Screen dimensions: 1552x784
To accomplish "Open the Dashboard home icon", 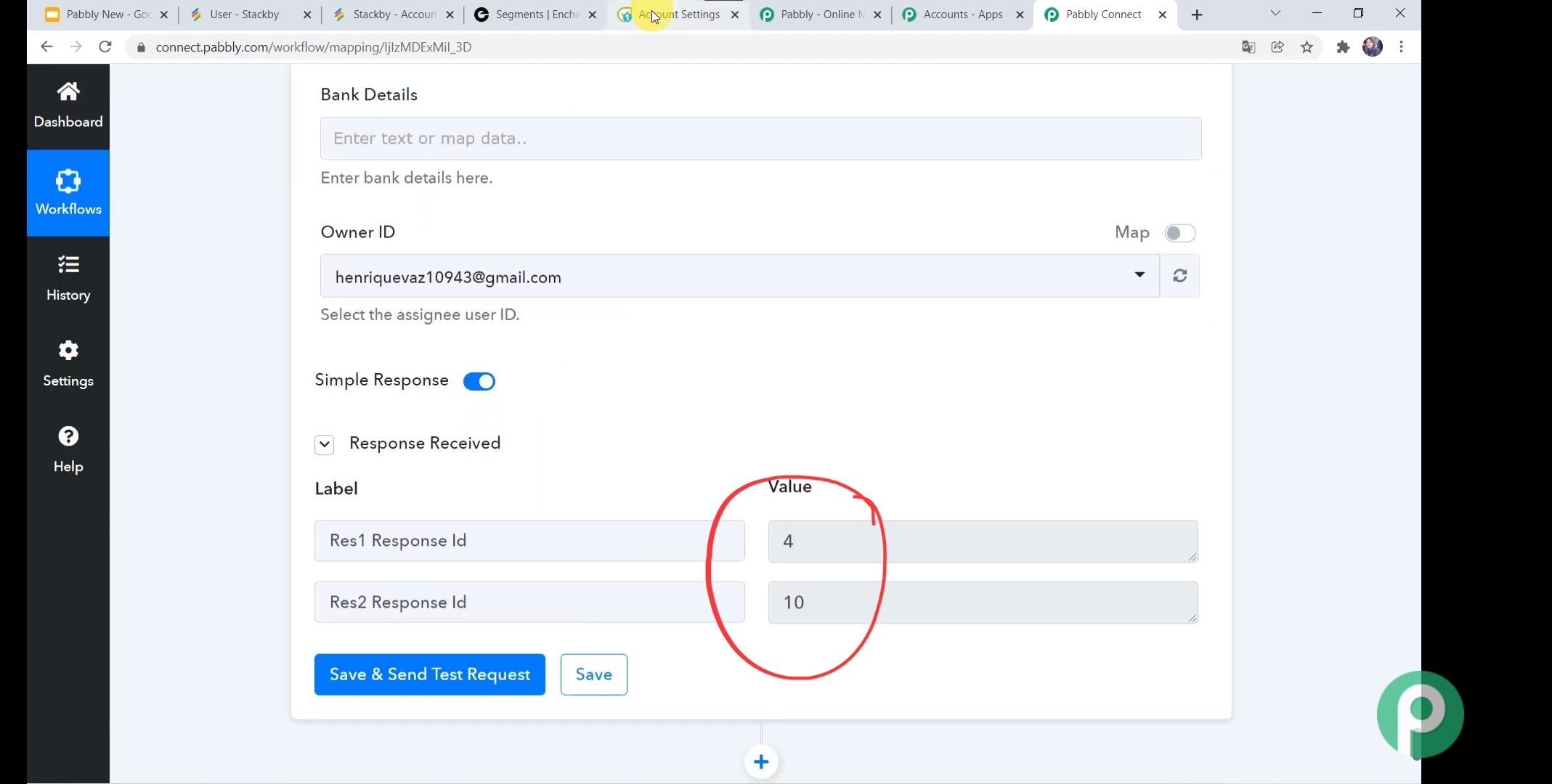I will [68, 92].
